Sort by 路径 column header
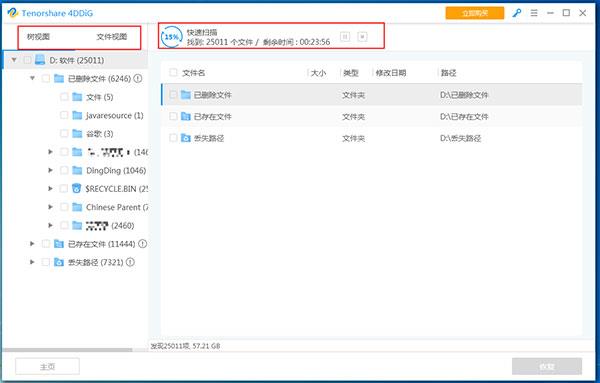 click(448, 73)
